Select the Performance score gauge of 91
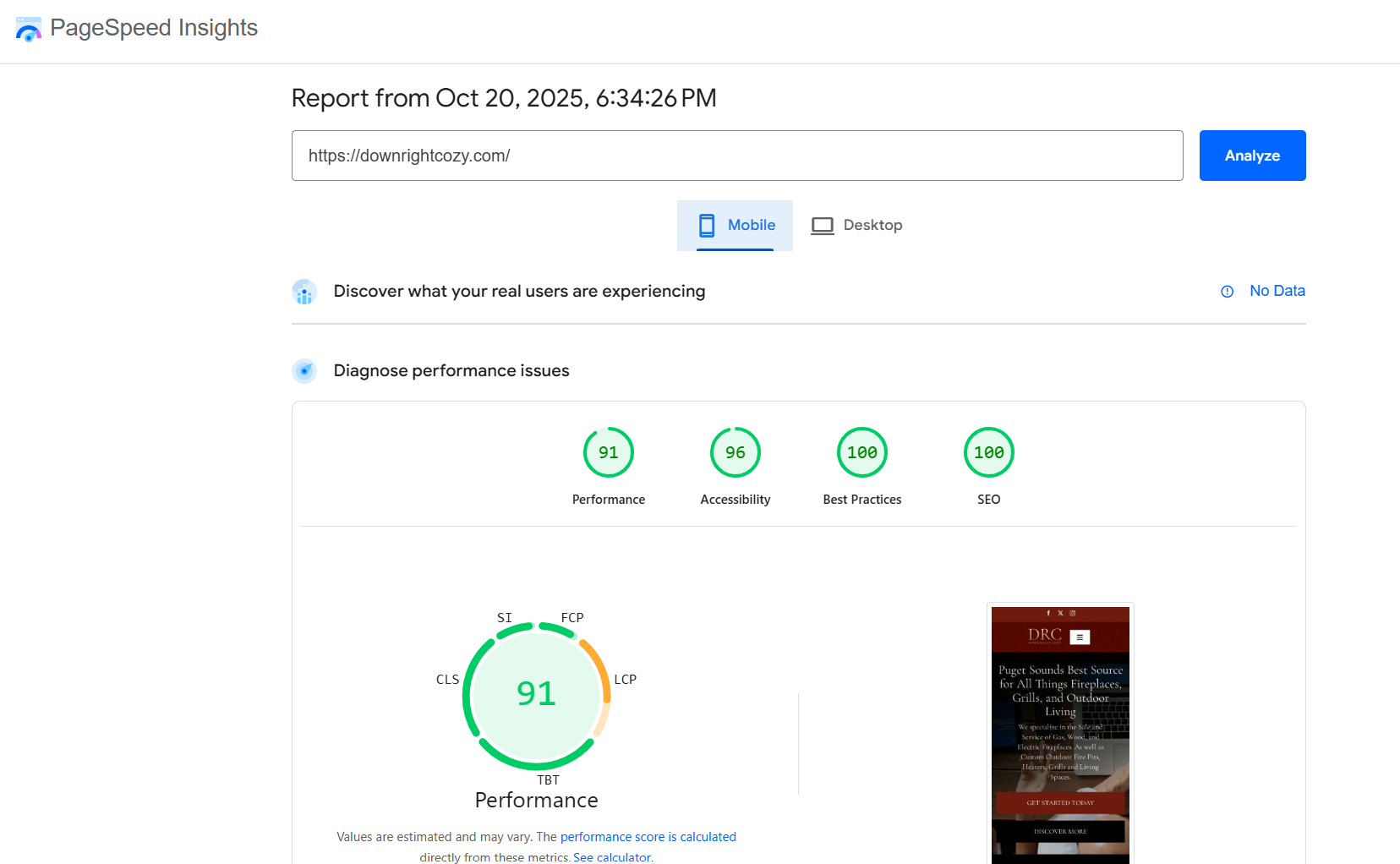The image size is (1400, 864). pyautogui.click(x=608, y=453)
